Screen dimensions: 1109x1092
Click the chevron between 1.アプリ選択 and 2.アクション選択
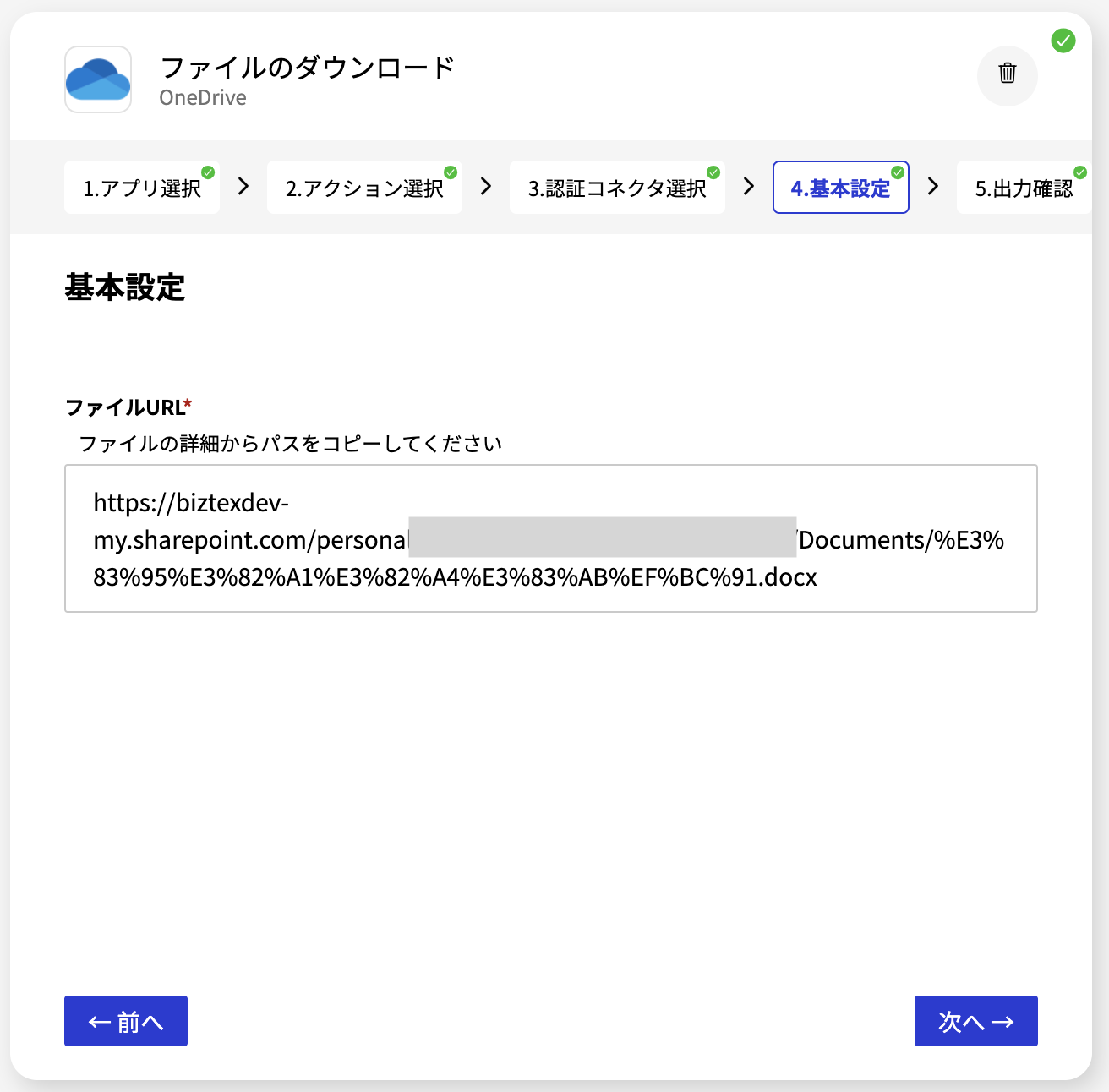pyautogui.click(x=242, y=187)
